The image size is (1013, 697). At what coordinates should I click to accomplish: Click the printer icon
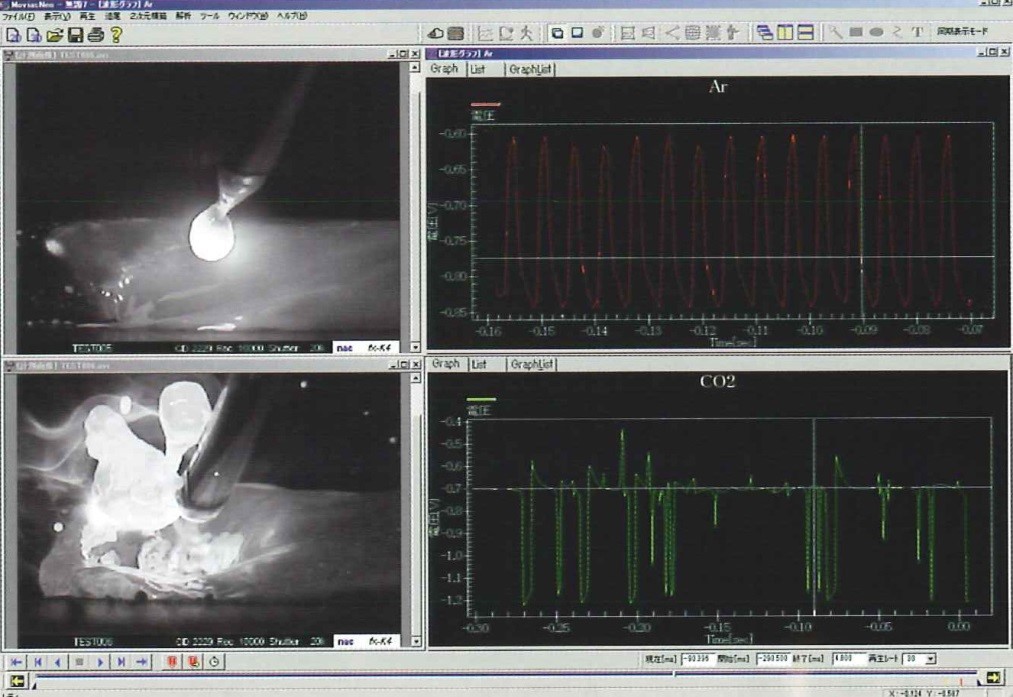click(x=94, y=35)
